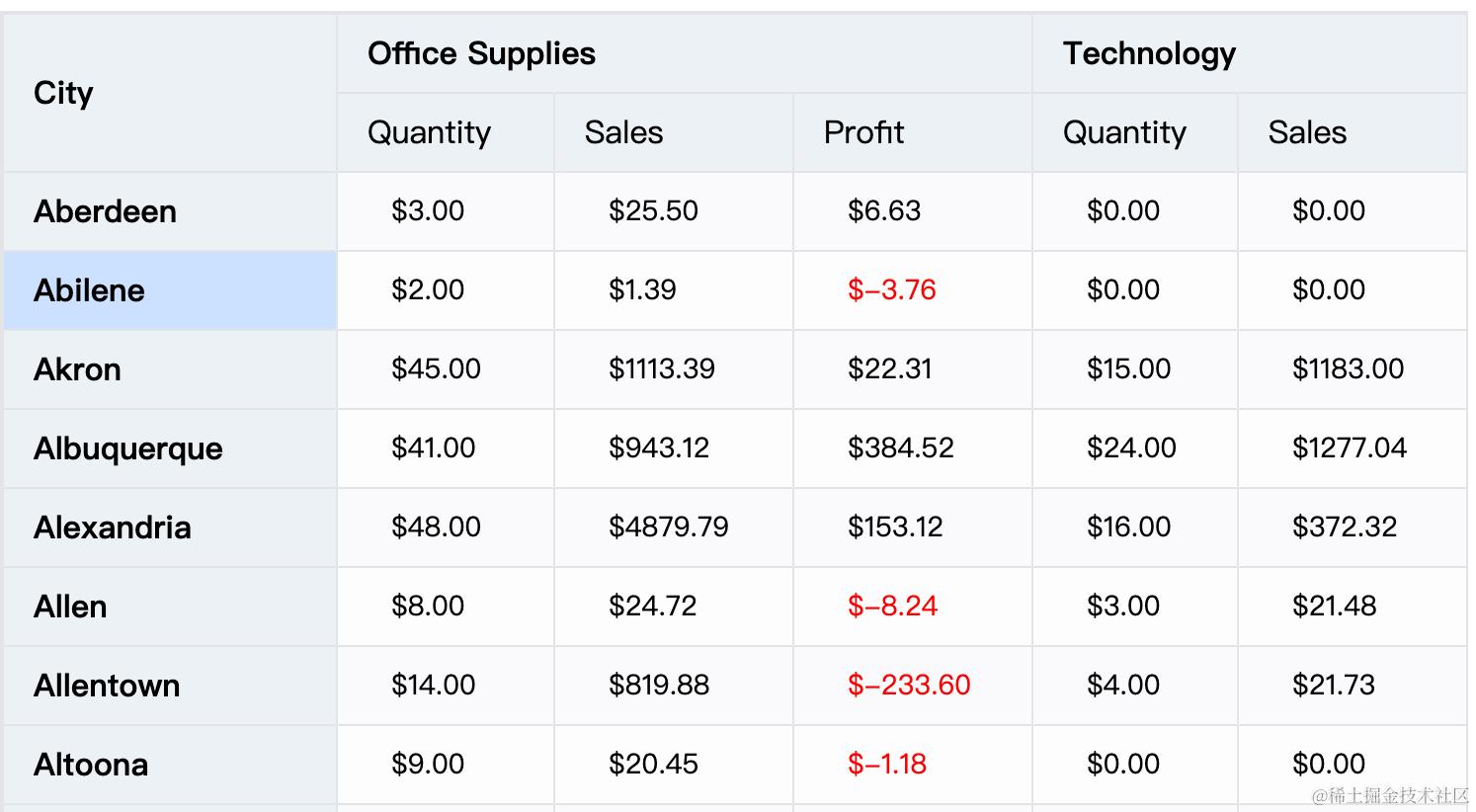Select the Office Supplies group header
The width and height of the screenshot is (1476, 812).
481,53
